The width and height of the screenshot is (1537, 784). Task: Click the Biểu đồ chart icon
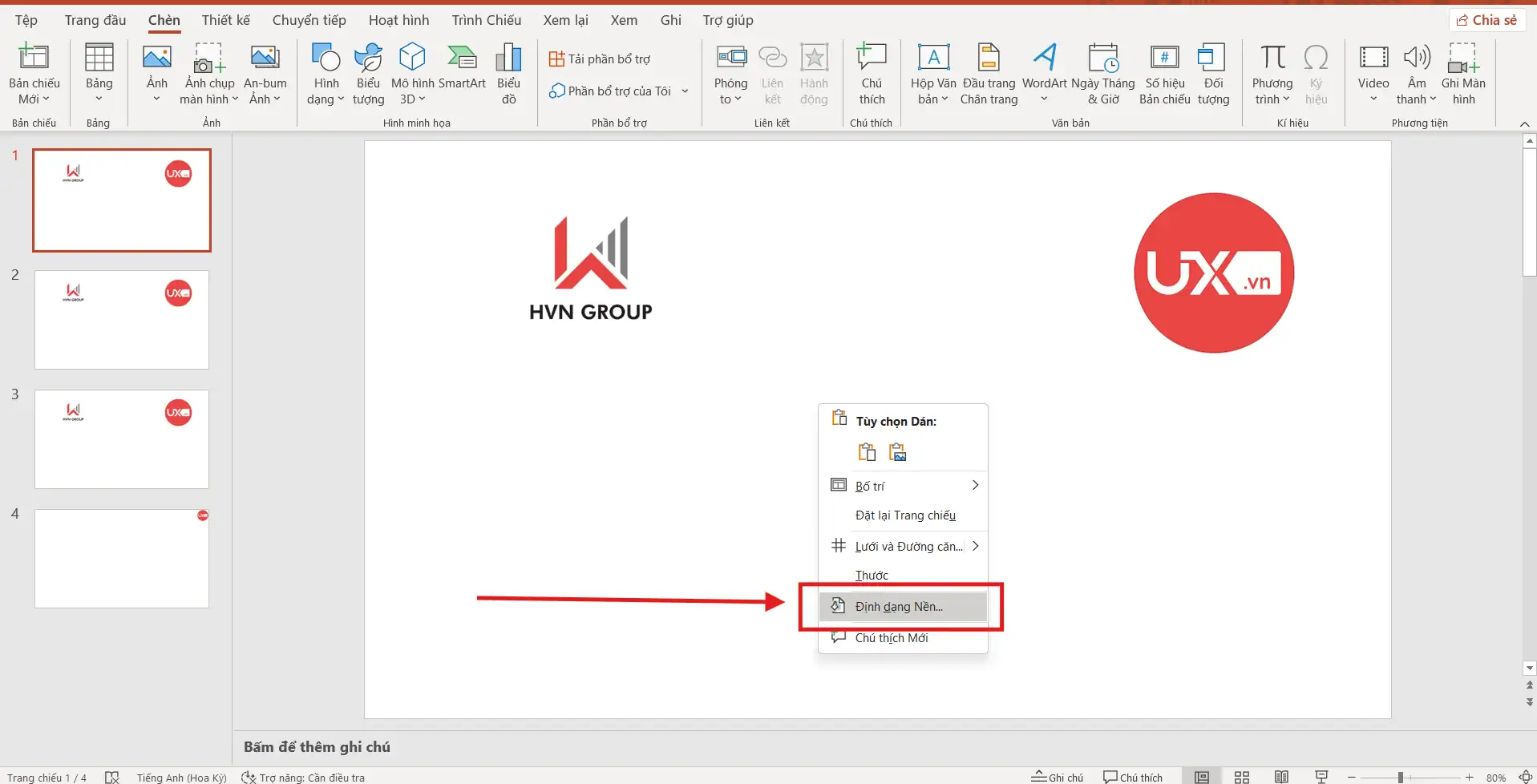pyautogui.click(x=508, y=74)
